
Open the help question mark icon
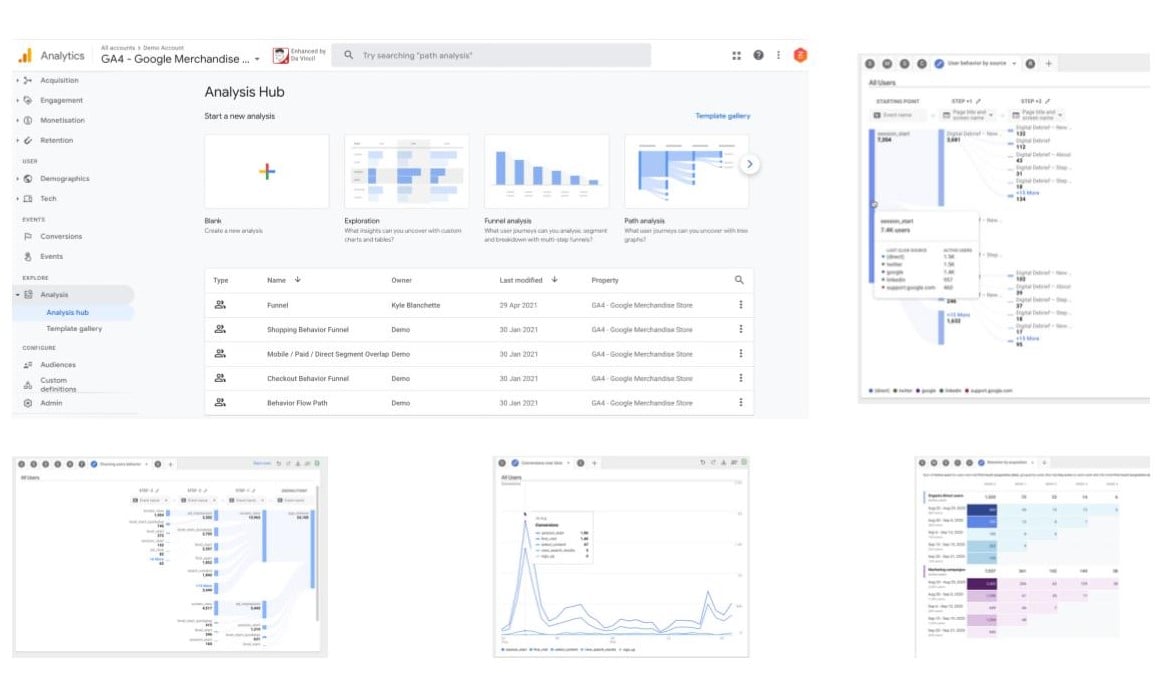(x=758, y=55)
